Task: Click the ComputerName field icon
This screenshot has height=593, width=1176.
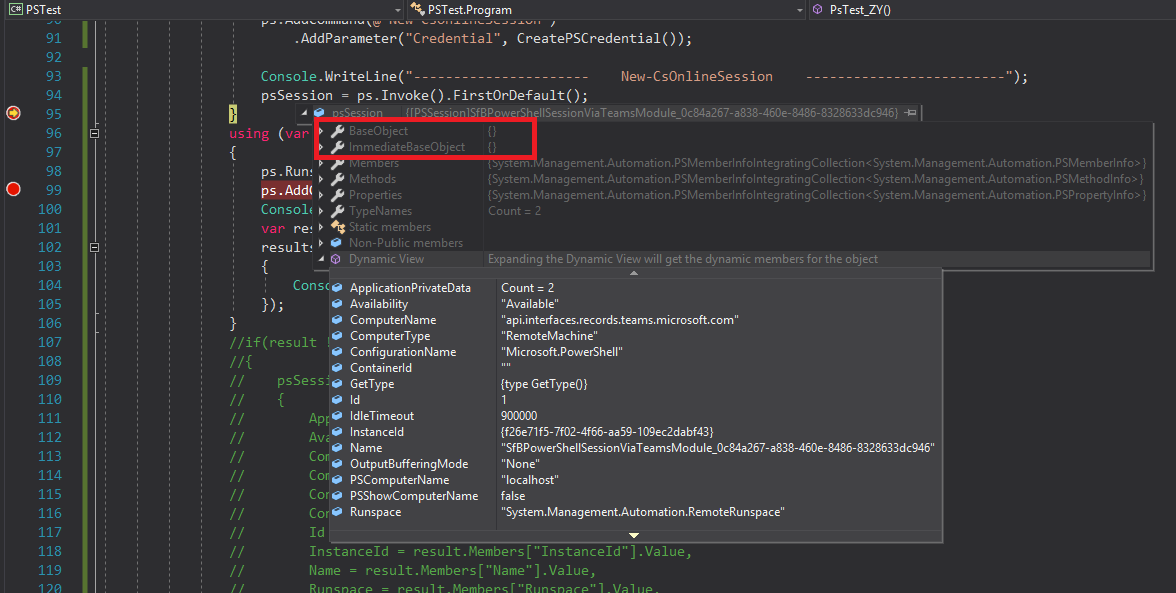Action: tap(338, 320)
